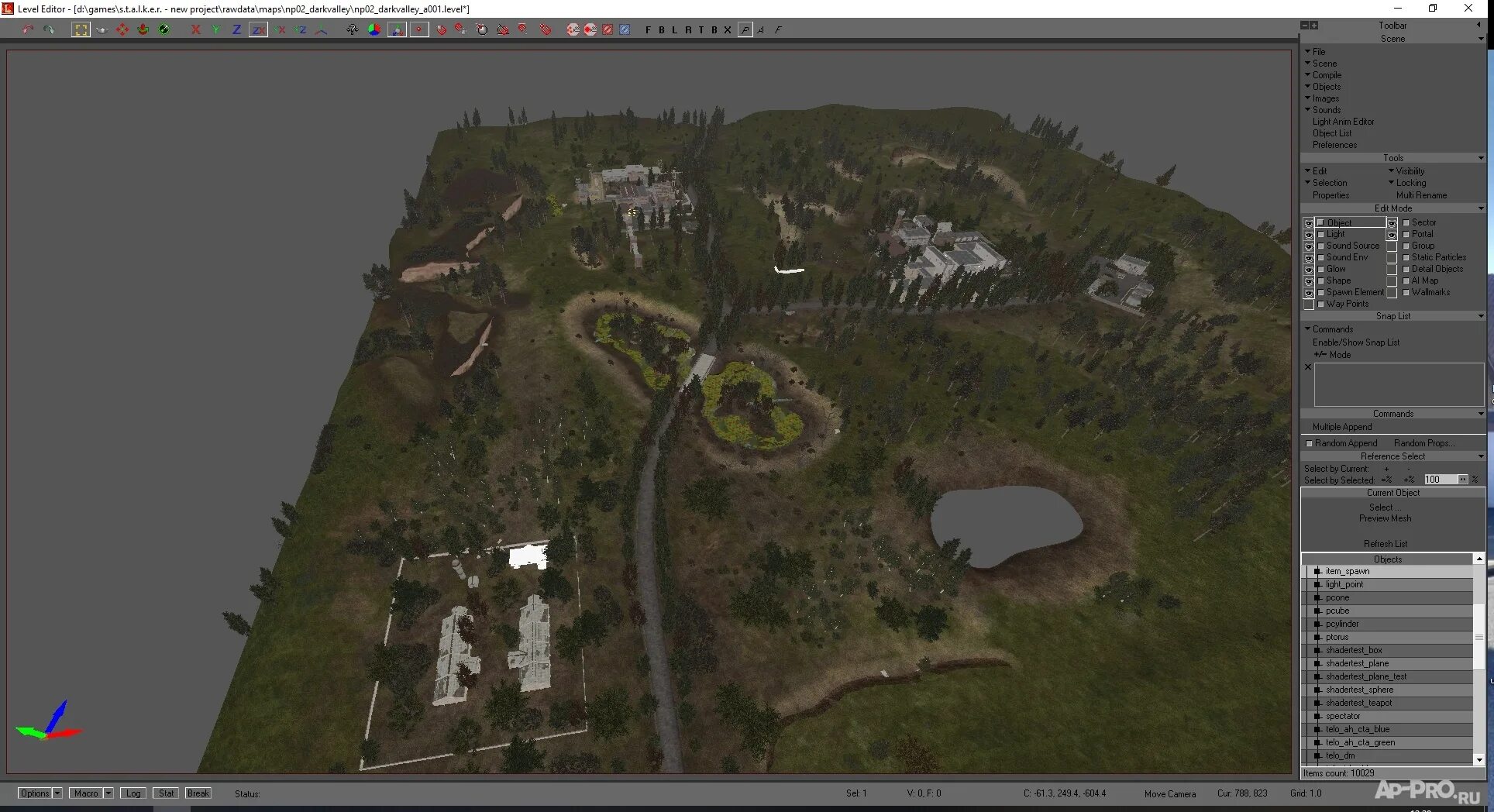
Task: Select the ZX plane constraint button
Action: (x=259, y=29)
